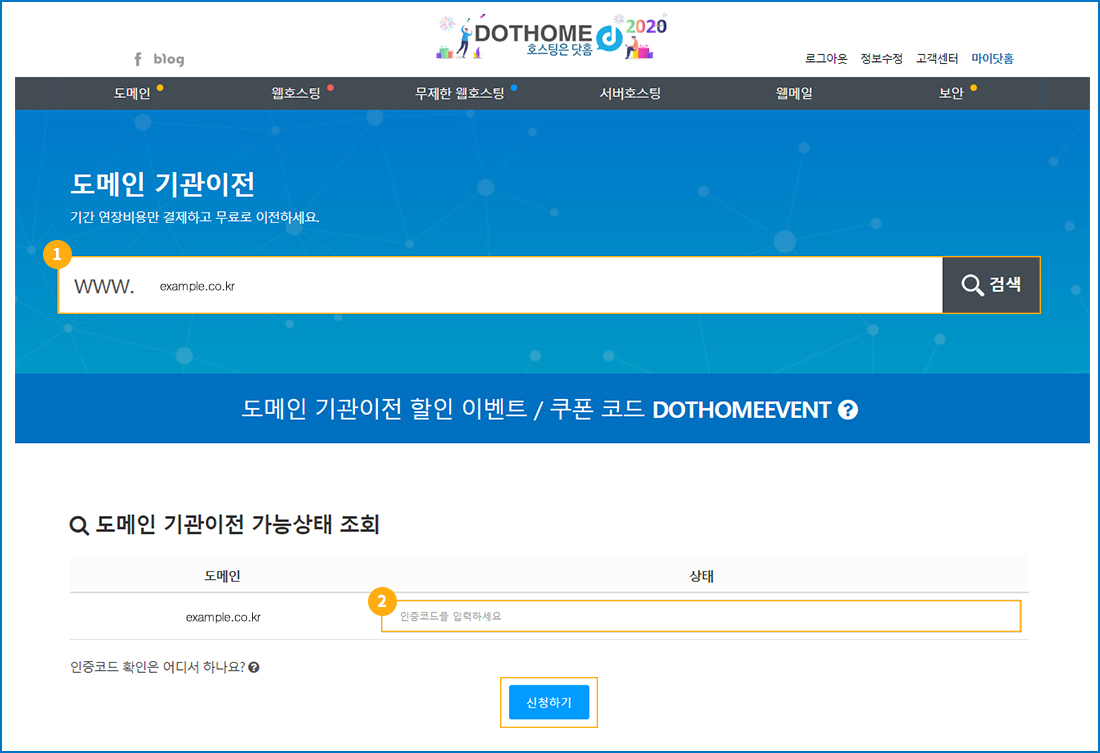Click the 인증코드를 입력하세요 auth code field
Viewport: 1100px width, 753px height.
(701, 616)
